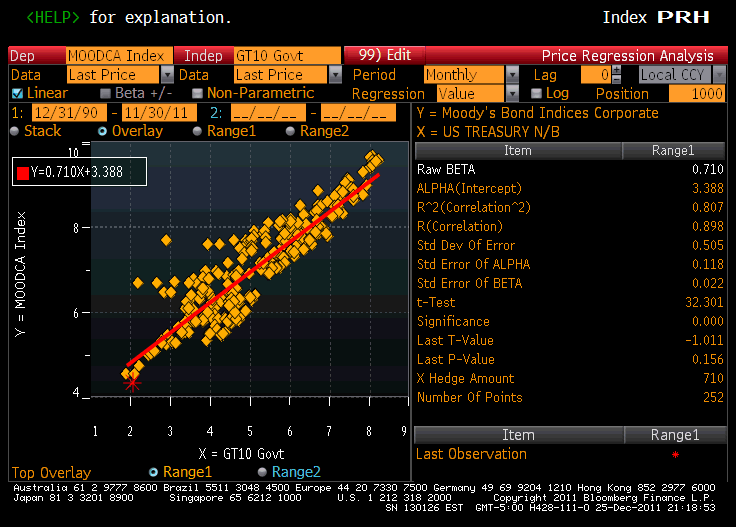Screen dimensions: 736x527
Task: Click the upper Item column header
Action: pos(518,151)
